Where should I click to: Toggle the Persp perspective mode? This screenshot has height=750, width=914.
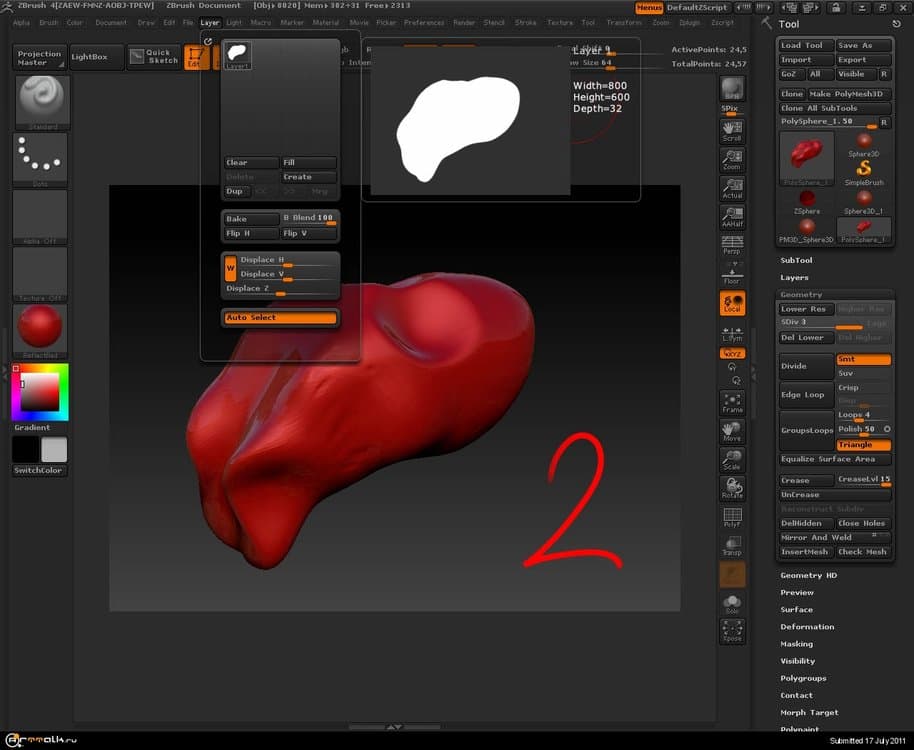[732, 245]
